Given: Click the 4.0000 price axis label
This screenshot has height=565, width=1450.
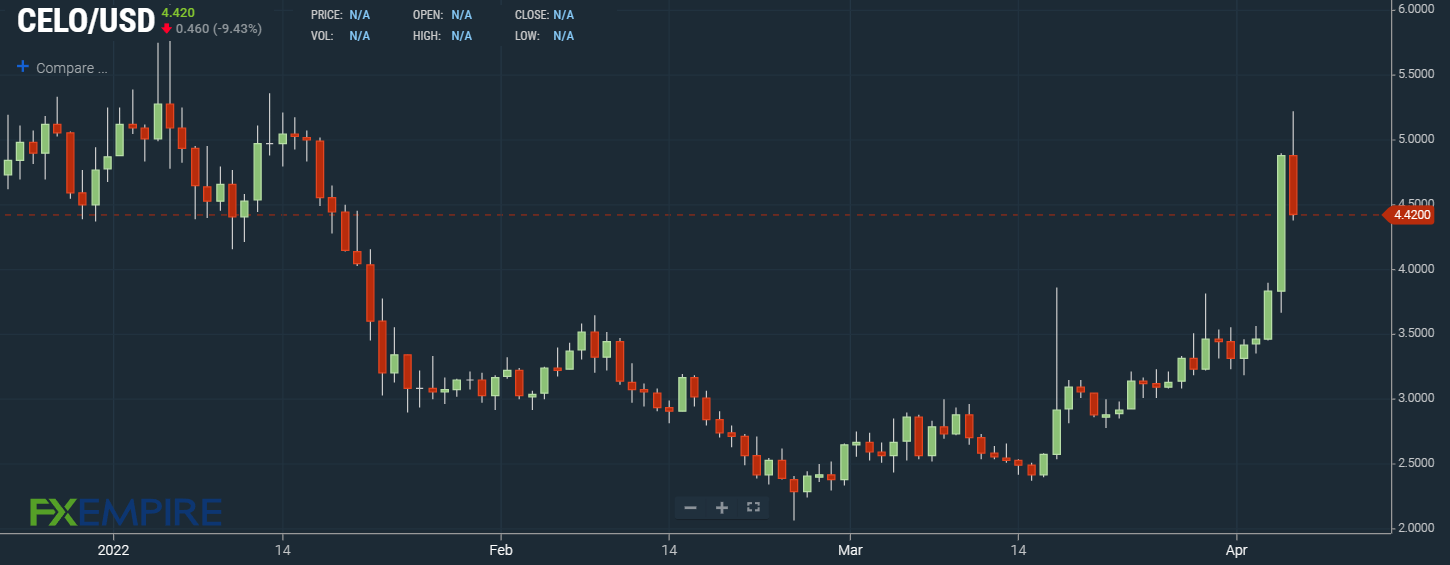Looking at the screenshot, I should (1416, 269).
